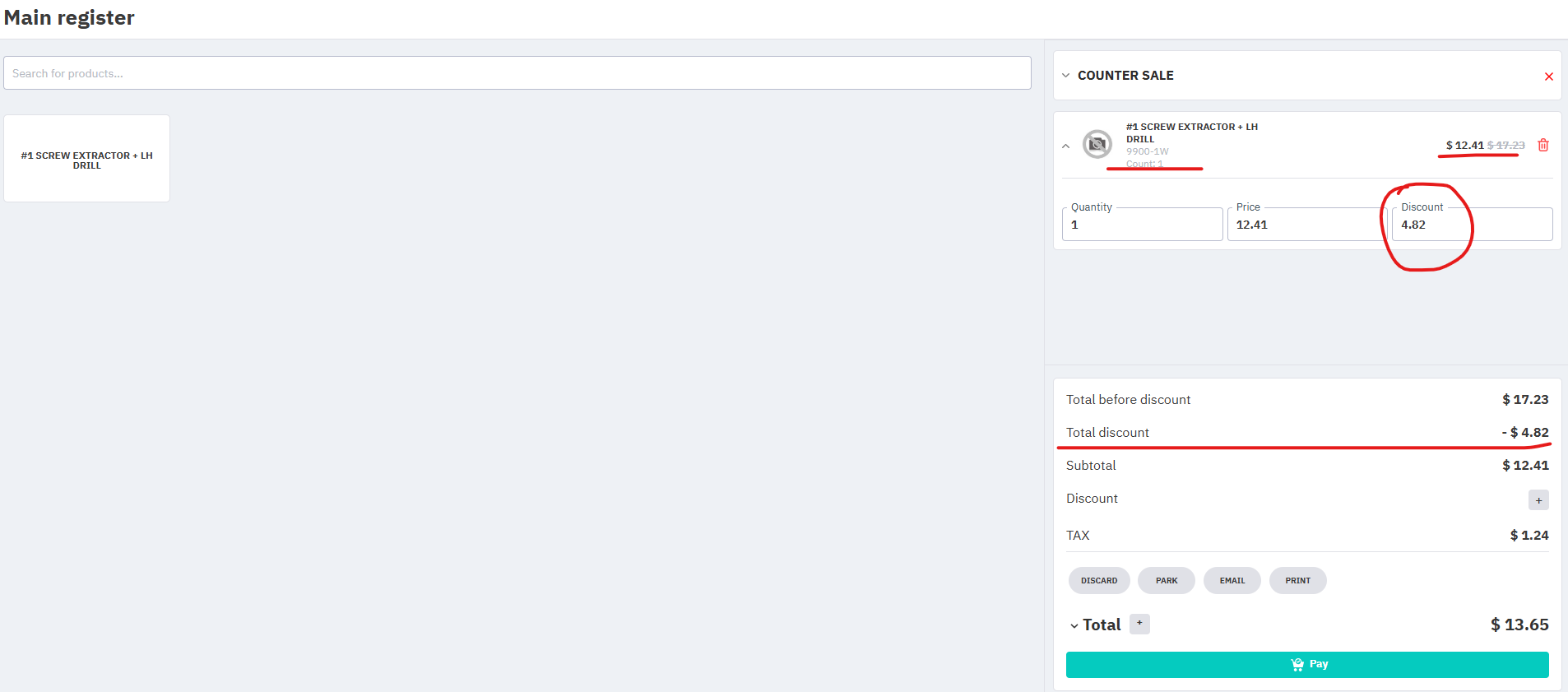1568x692 pixels.
Task: Click the Quantity input field
Action: tap(1142, 225)
